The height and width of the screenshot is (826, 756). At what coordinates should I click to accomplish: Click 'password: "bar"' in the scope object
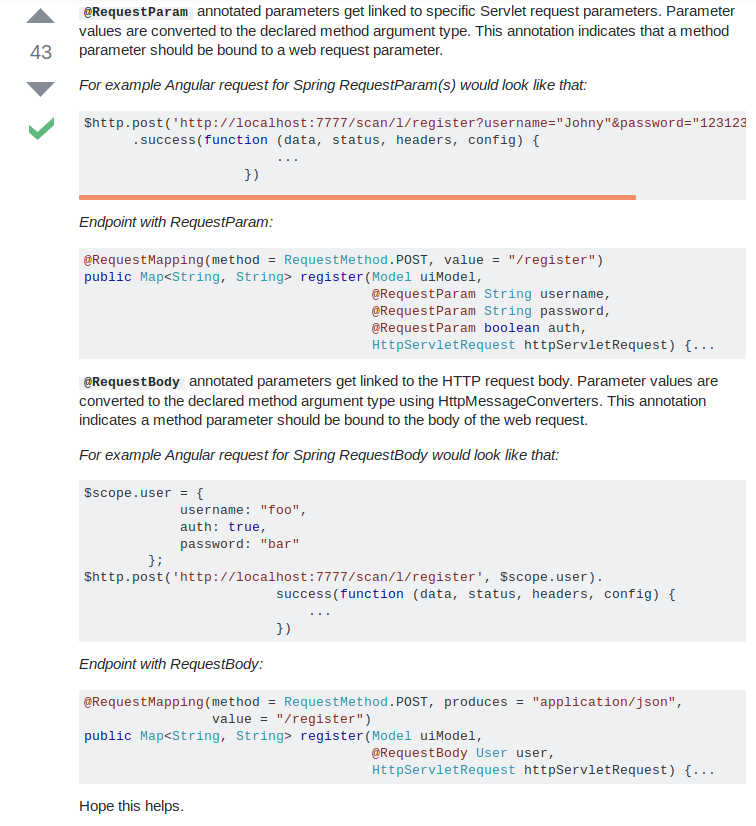pyautogui.click(x=240, y=544)
